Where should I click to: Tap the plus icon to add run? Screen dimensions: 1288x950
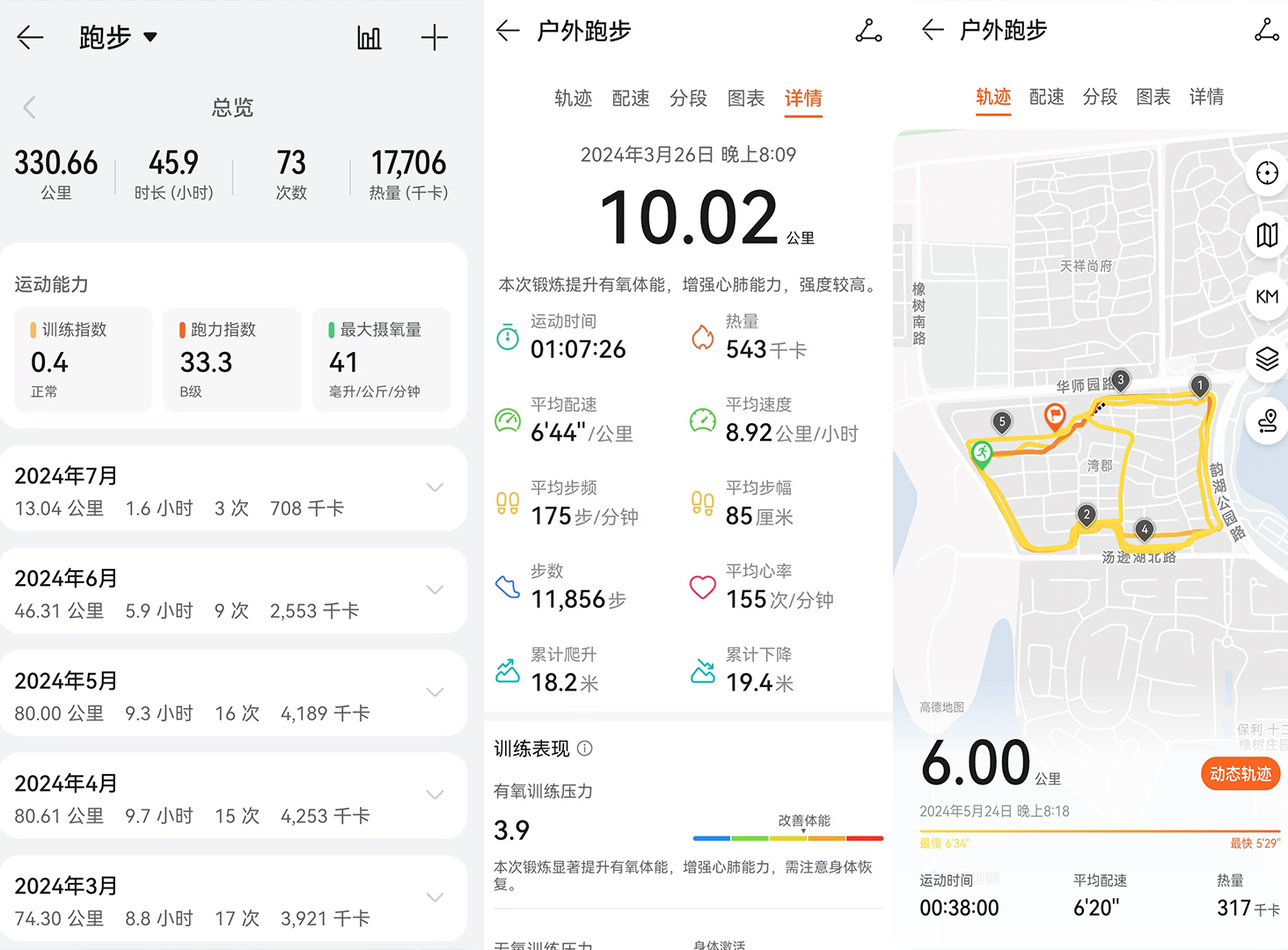[435, 38]
